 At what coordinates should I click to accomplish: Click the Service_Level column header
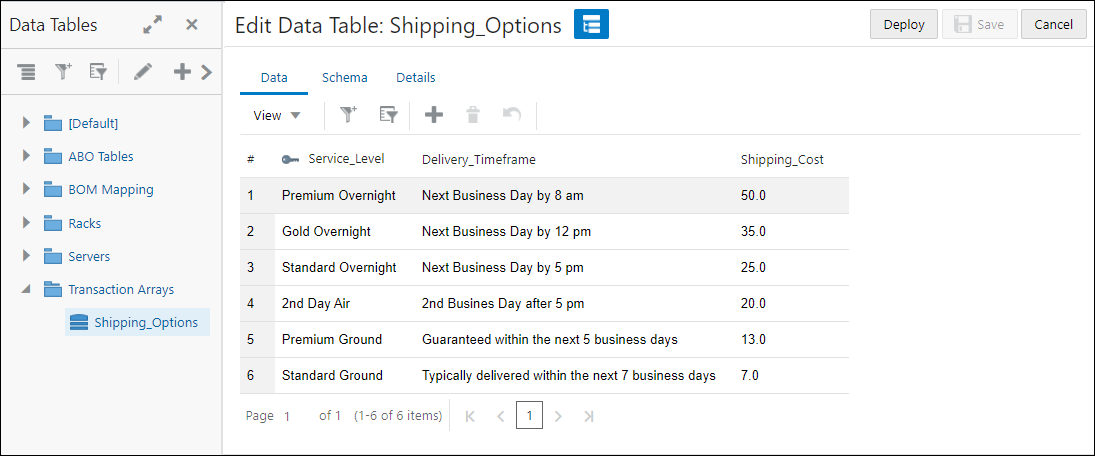coord(346,159)
